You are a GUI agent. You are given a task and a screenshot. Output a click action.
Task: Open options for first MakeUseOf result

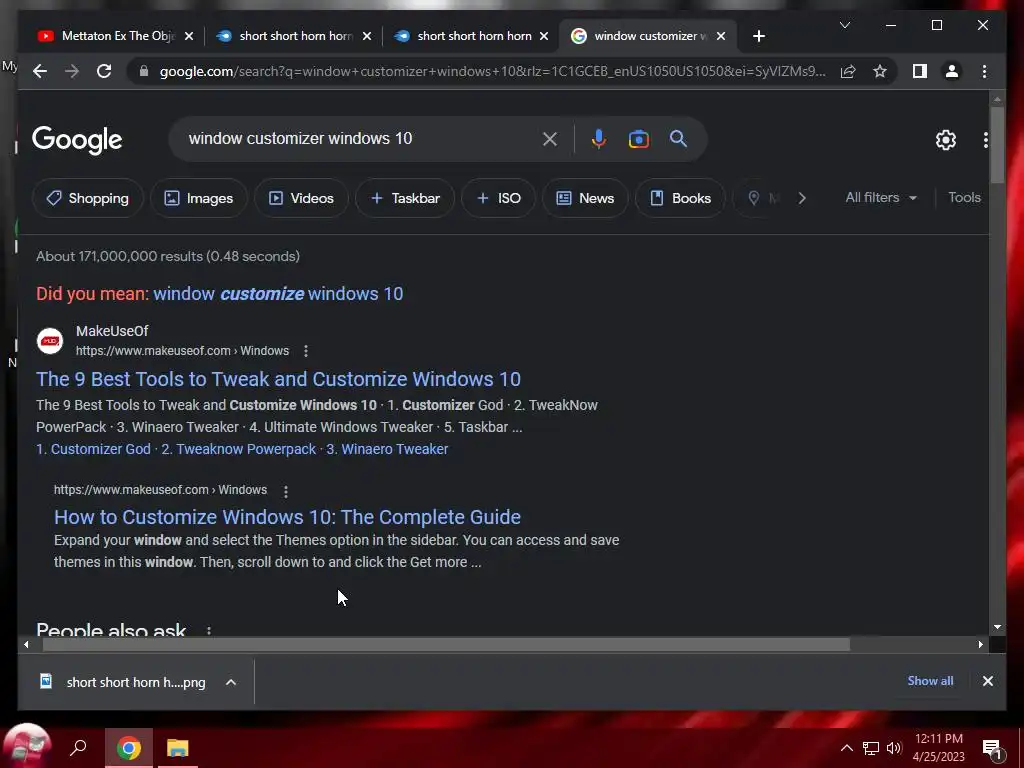coord(306,351)
